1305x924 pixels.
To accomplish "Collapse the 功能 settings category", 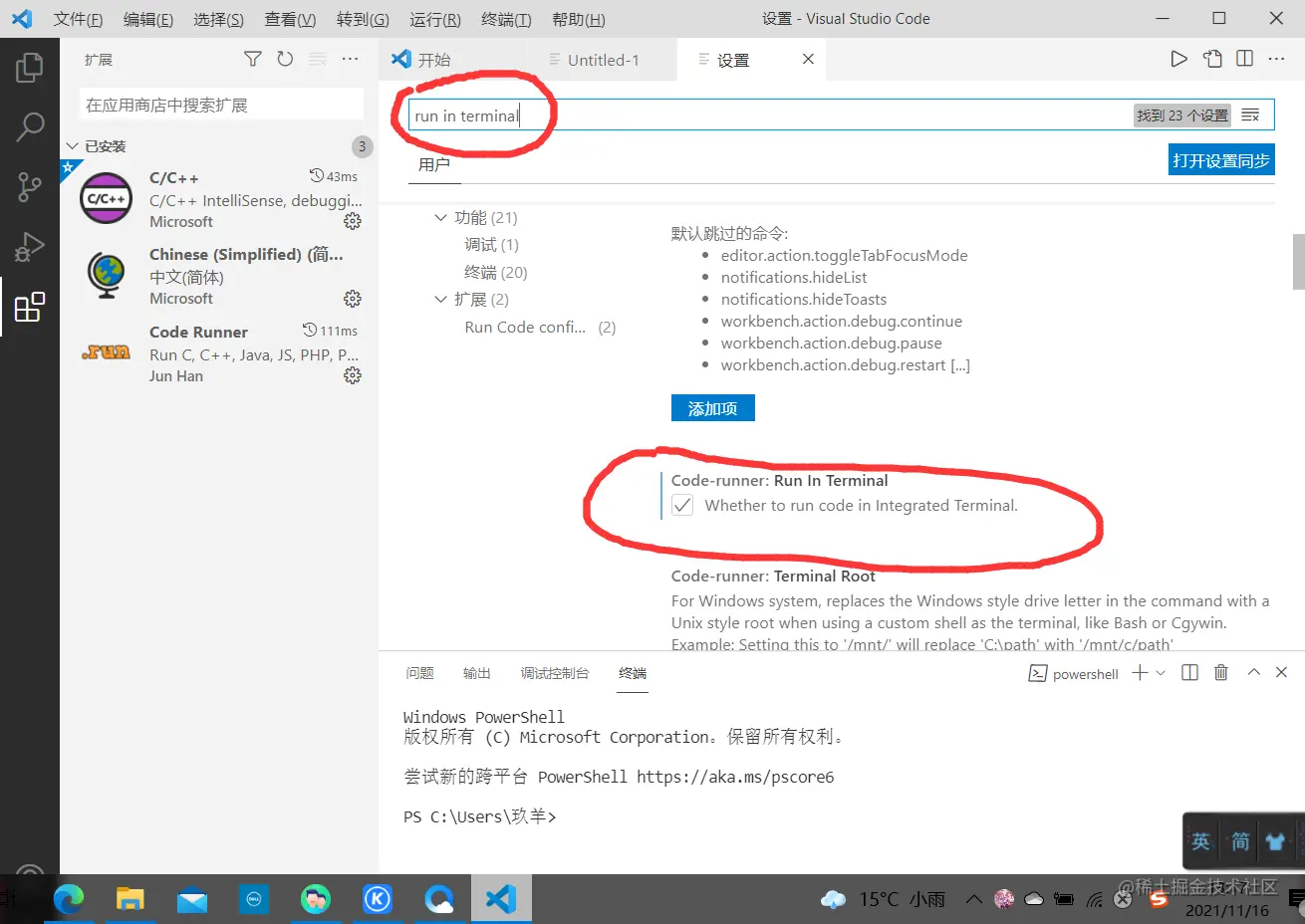I will pos(441,217).
